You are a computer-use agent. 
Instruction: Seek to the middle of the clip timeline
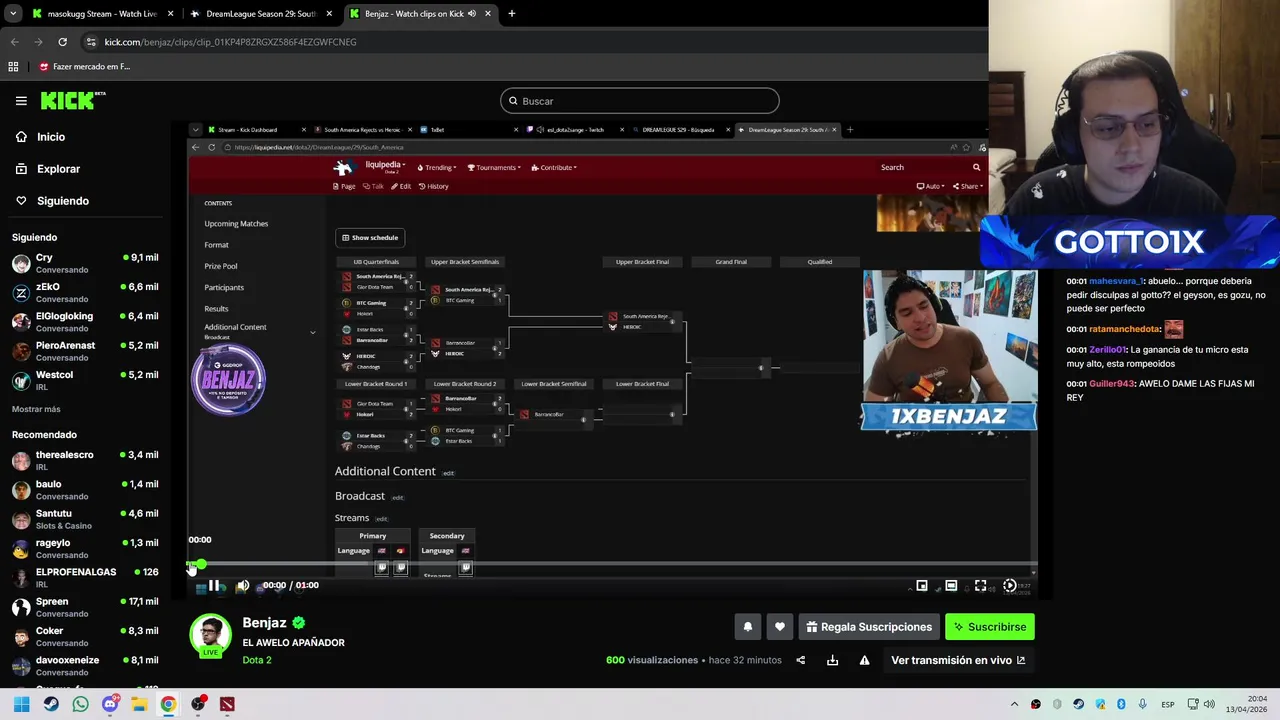[612, 565]
